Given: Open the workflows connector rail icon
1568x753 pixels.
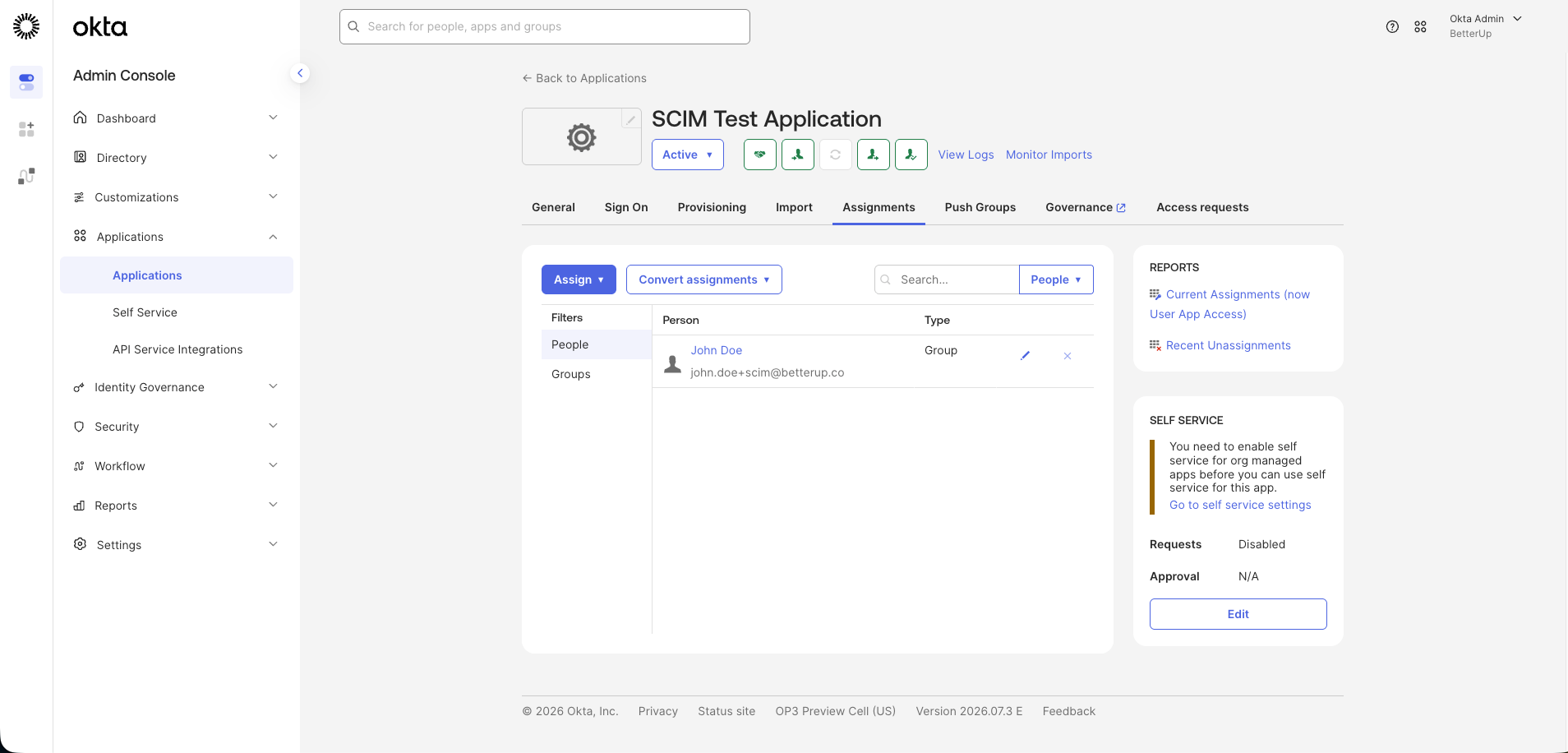Looking at the screenshot, I should click(x=26, y=176).
